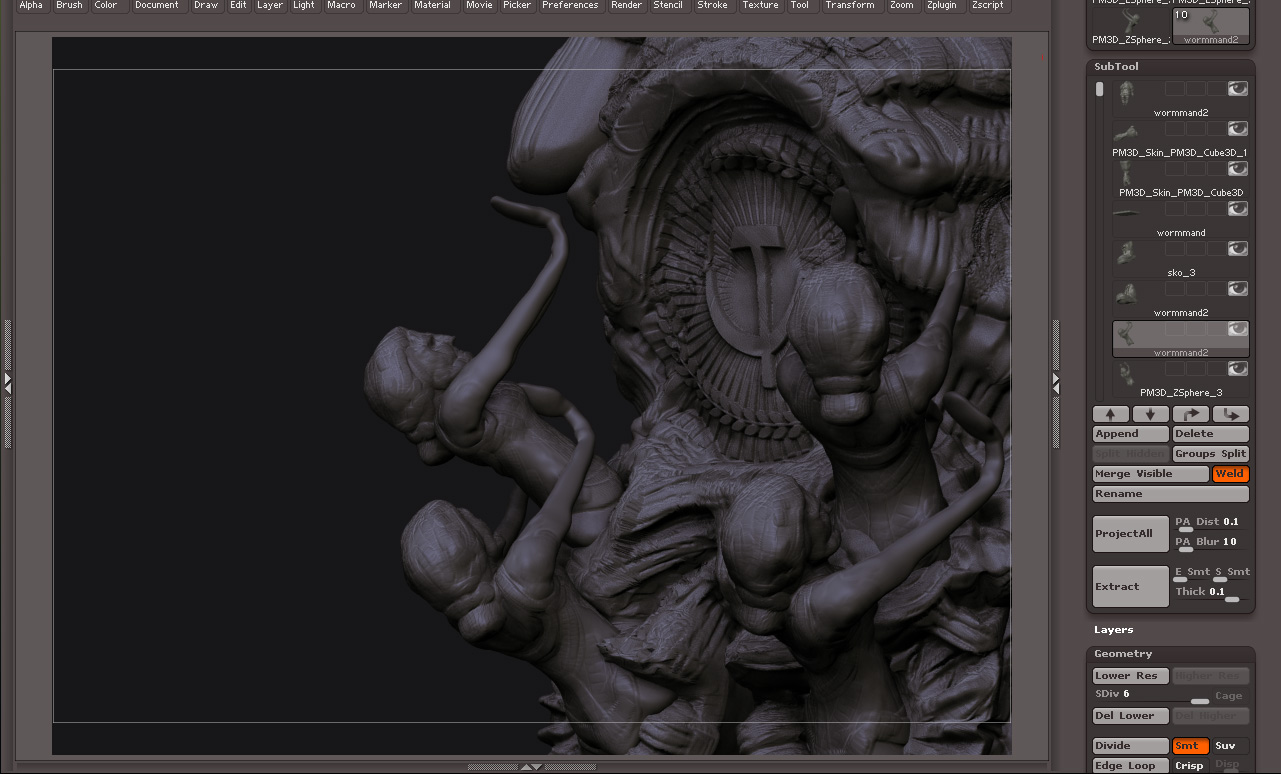Open the Zplugin menu
The height and width of the screenshot is (774, 1281).
(944, 6)
